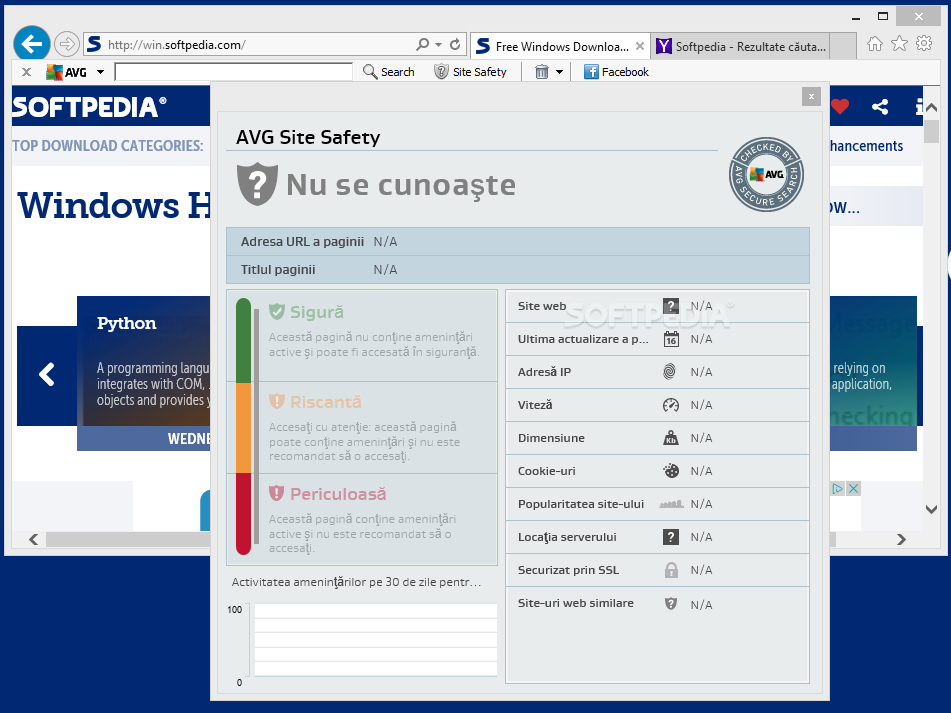Click the Checked by AVG Secure Search badge
Screen dimensions: 951x713
coord(767,175)
